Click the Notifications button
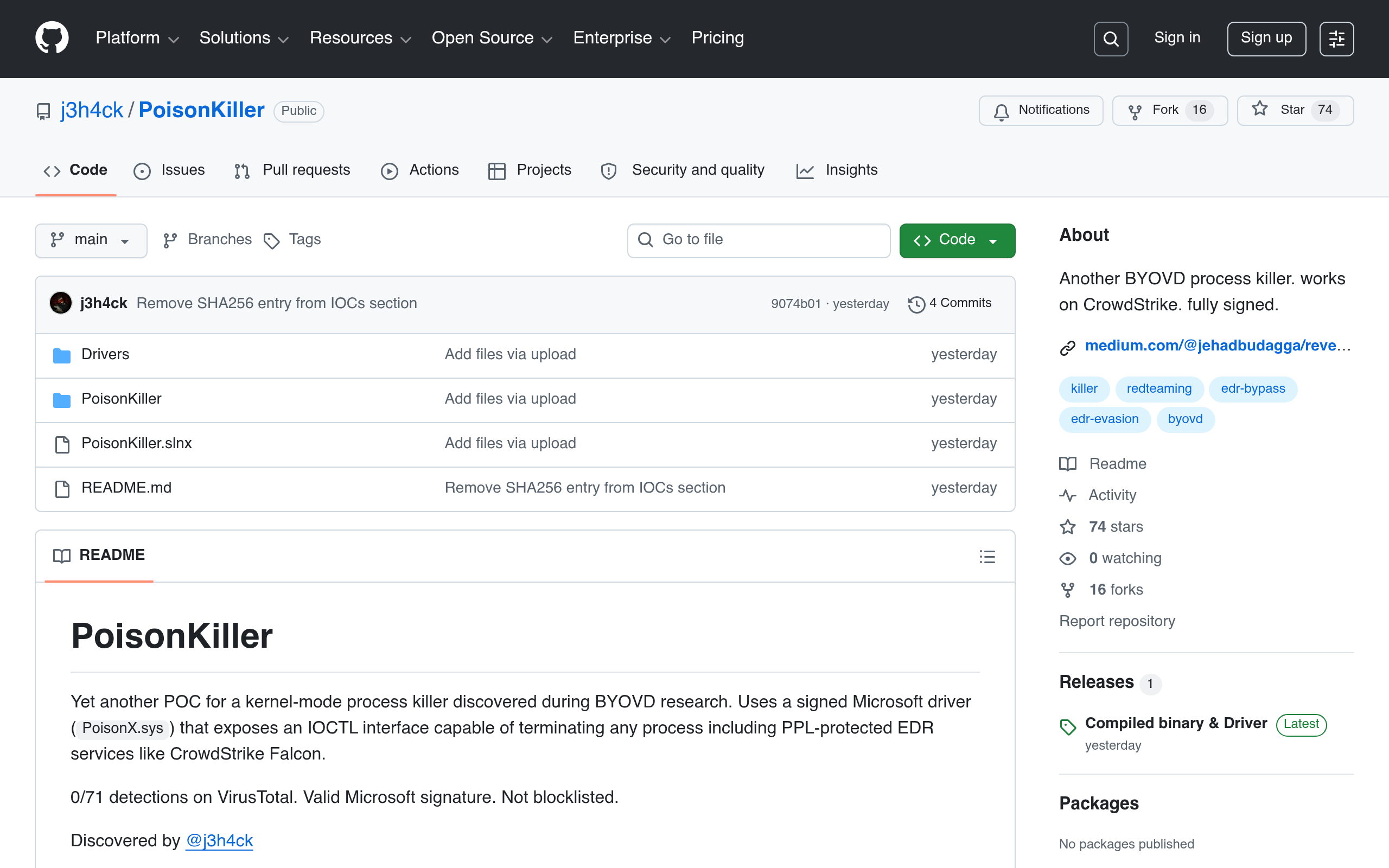Image resolution: width=1389 pixels, height=868 pixels. point(1041,110)
